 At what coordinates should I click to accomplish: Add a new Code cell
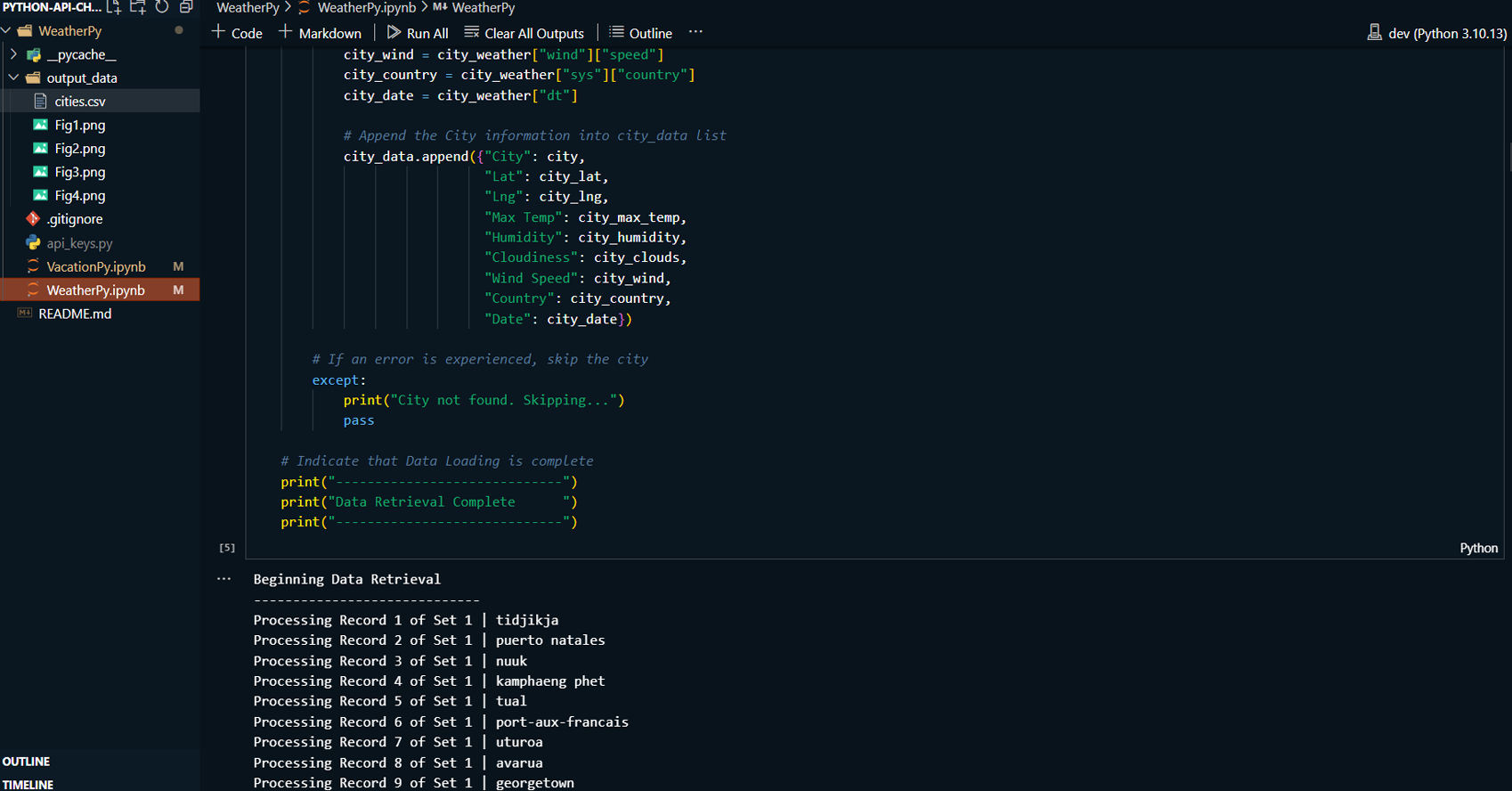coord(237,33)
